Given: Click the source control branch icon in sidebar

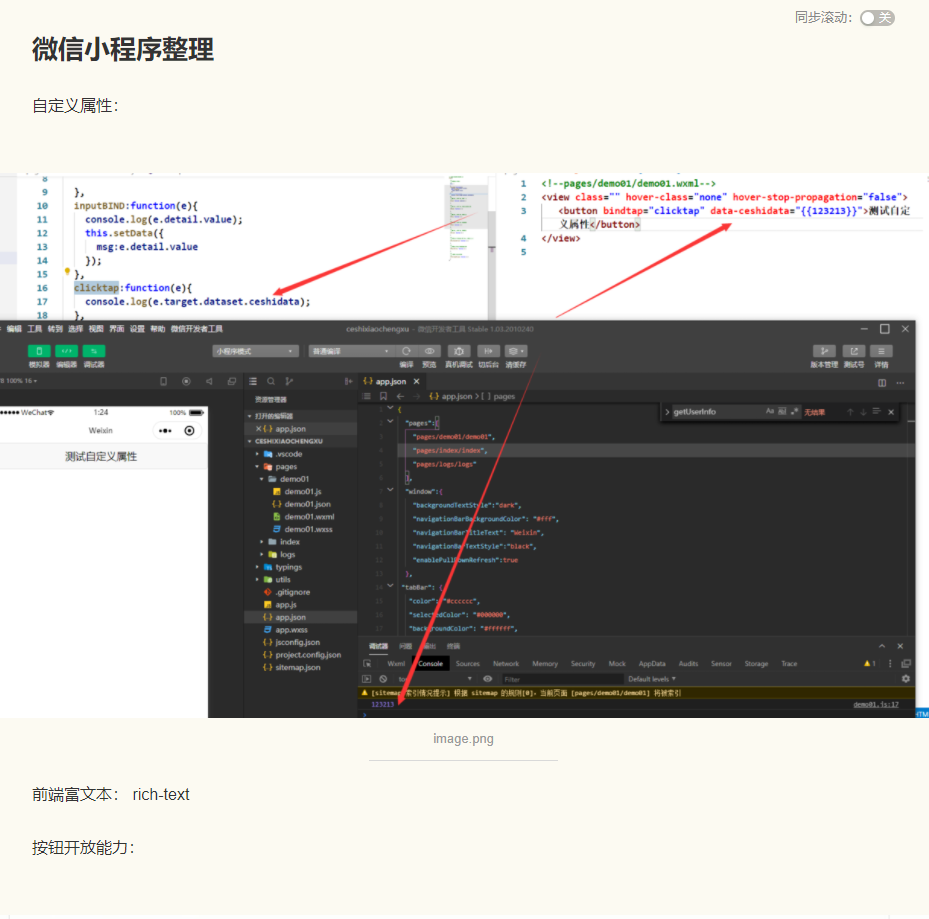Looking at the screenshot, I should click(x=289, y=382).
